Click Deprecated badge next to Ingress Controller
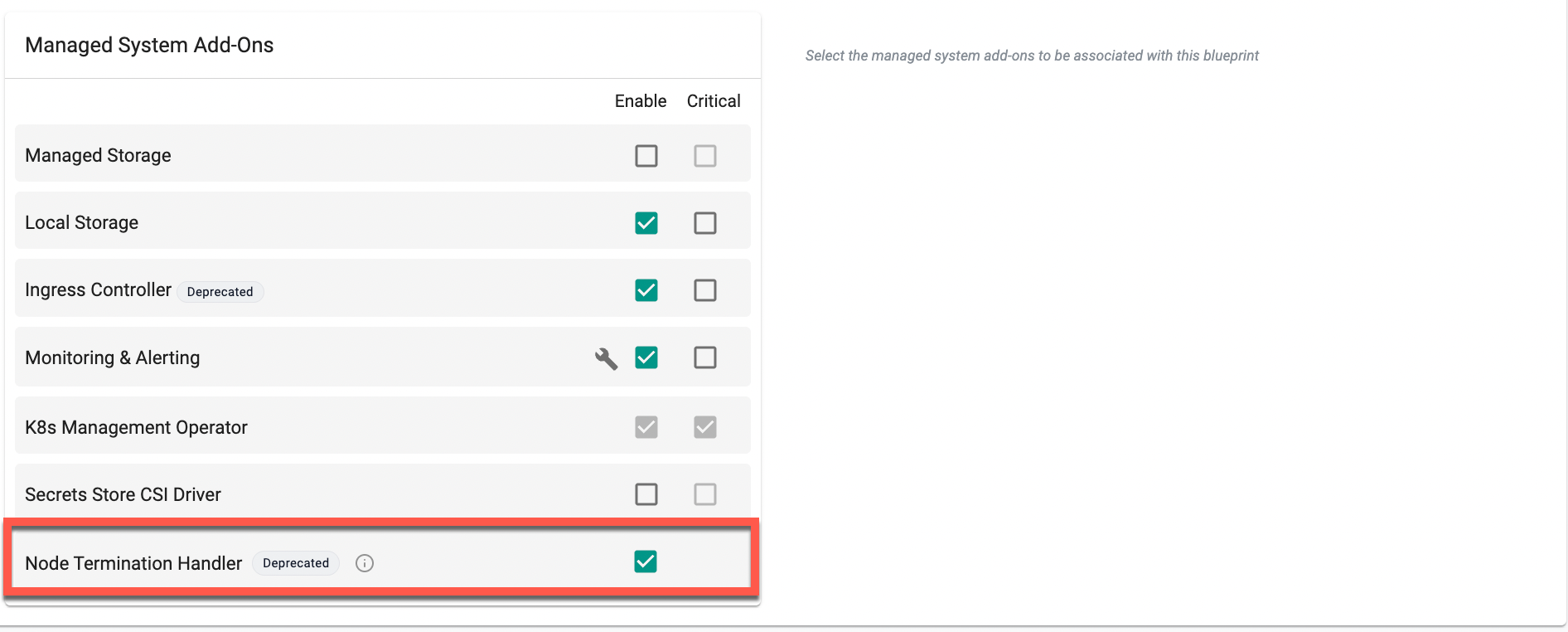Image resolution: width=1568 pixels, height=632 pixels. 220,292
